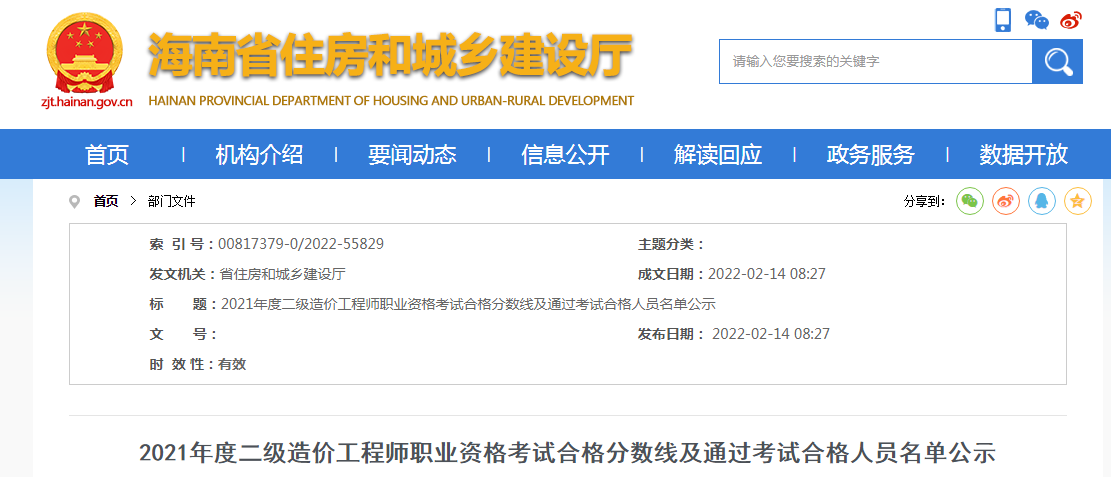This screenshot has width=1111, height=477.
Task: Click the zjt.hainan.gov.cn address text
Action: 86,102
